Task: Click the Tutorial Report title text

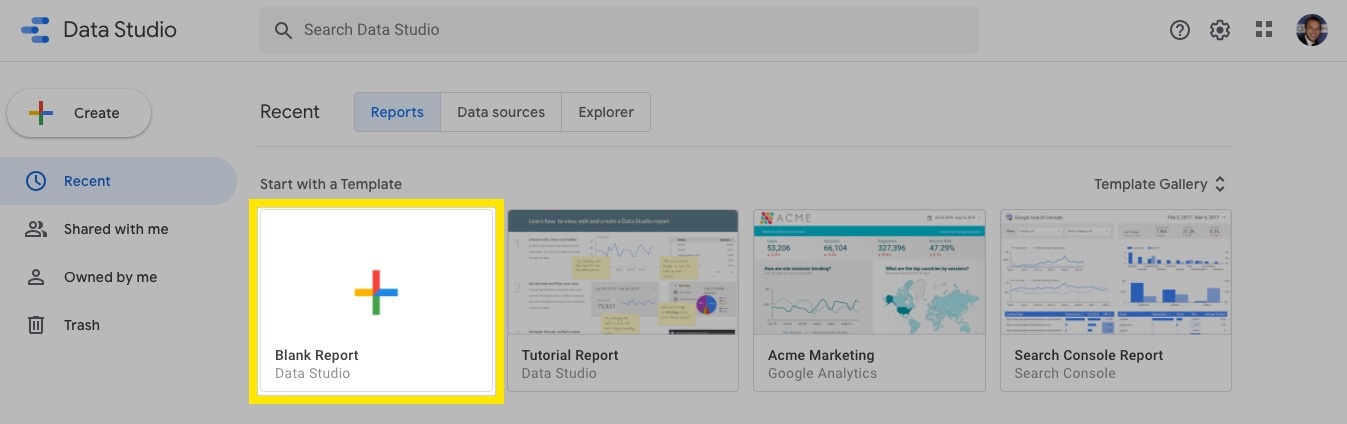Action: tap(570, 355)
